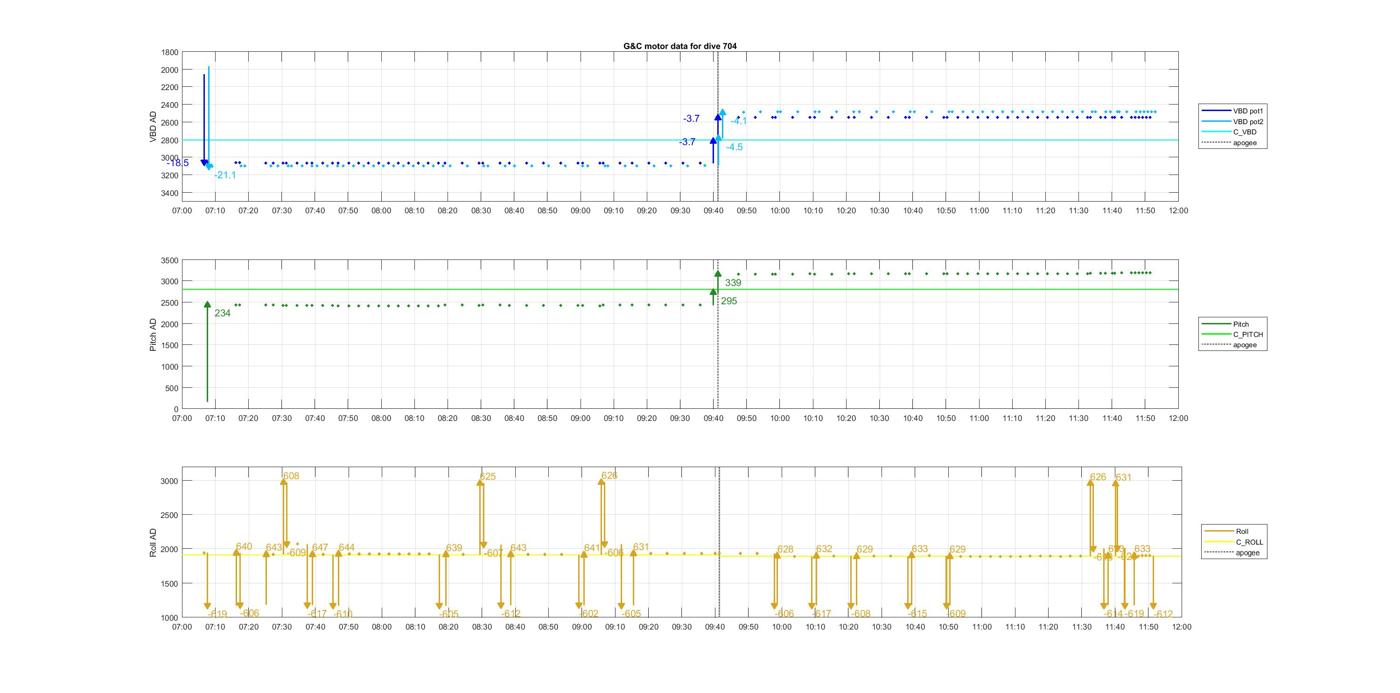This screenshot has height=693, width=1400.
Task: Click the '639' roll annotation
Action: 454,548
